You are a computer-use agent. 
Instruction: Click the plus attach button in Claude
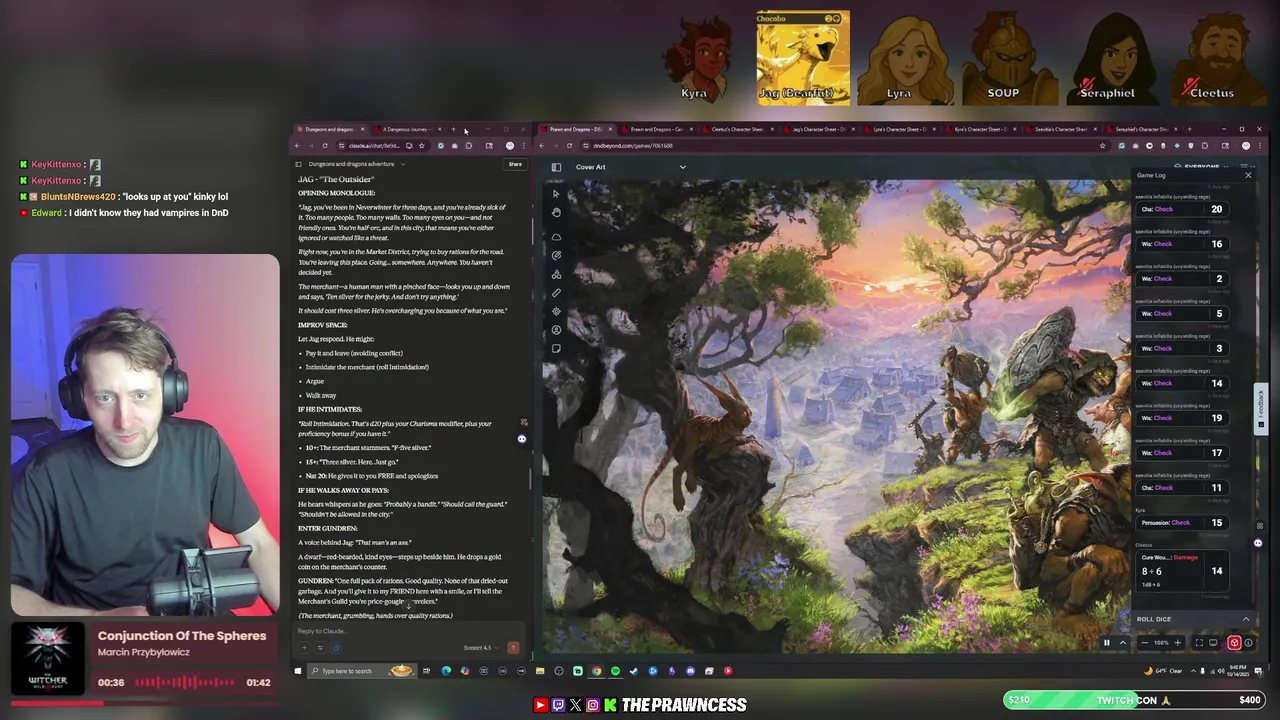coord(303,648)
